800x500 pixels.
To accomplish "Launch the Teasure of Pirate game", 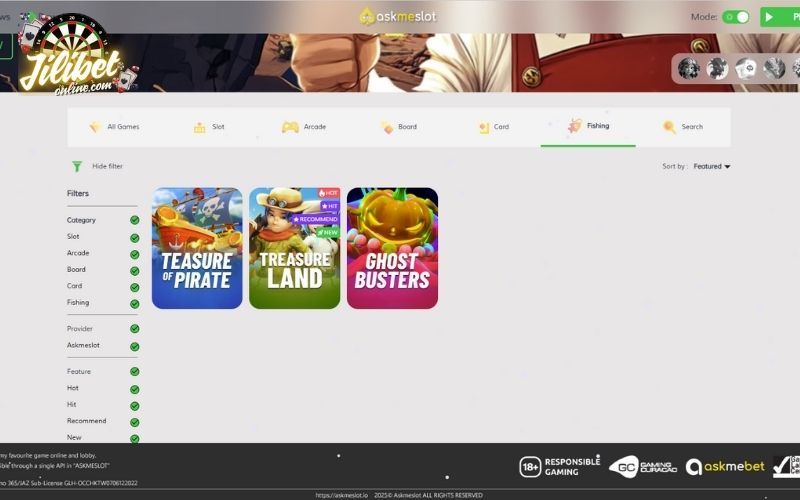I will click(197, 248).
